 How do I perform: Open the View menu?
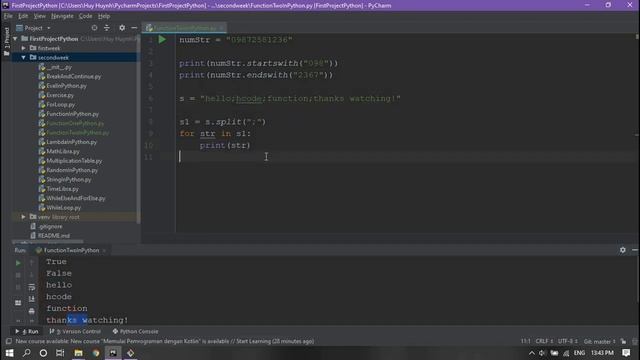(x=40, y=16)
